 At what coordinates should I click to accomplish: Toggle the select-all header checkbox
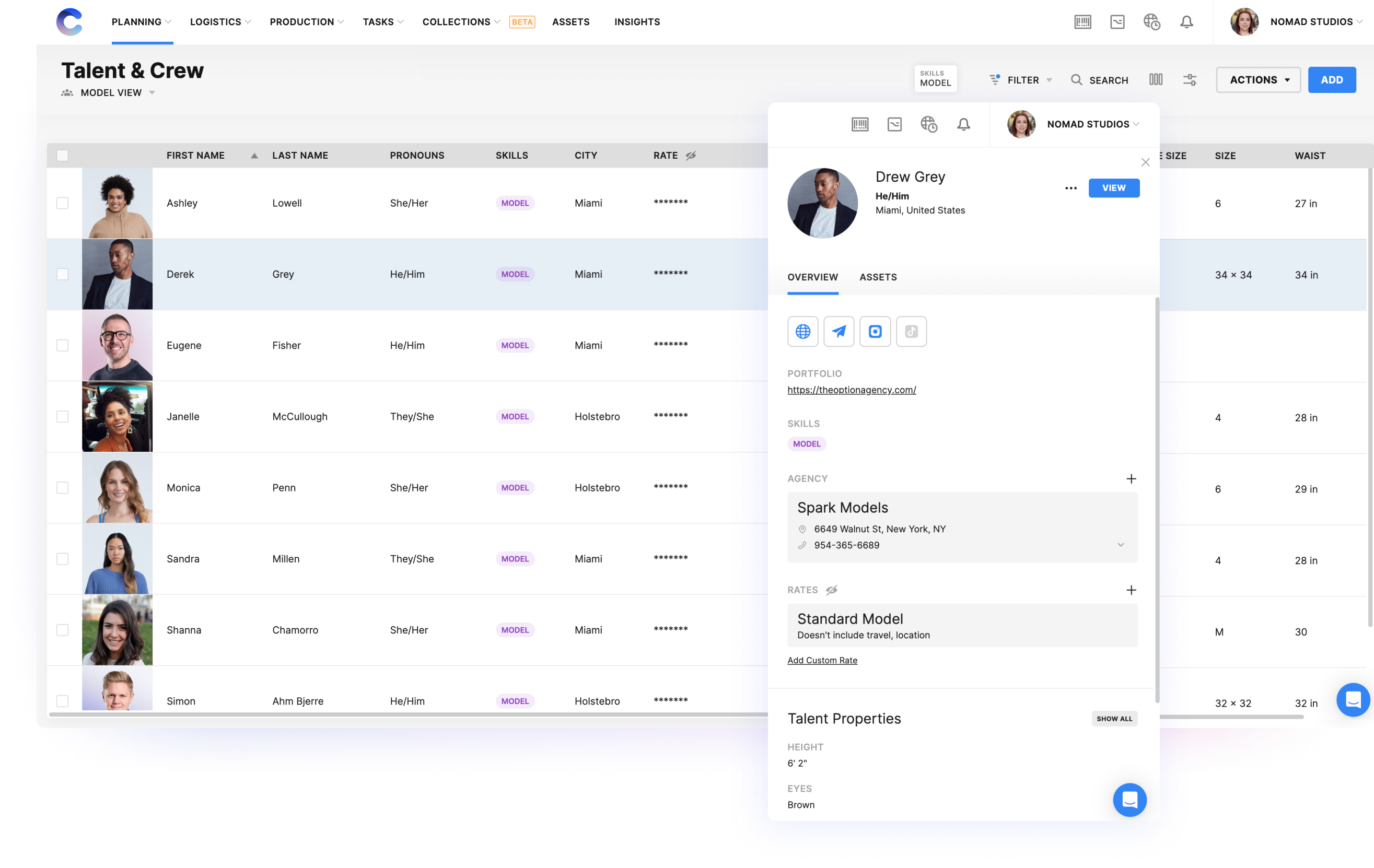[62, 155]
